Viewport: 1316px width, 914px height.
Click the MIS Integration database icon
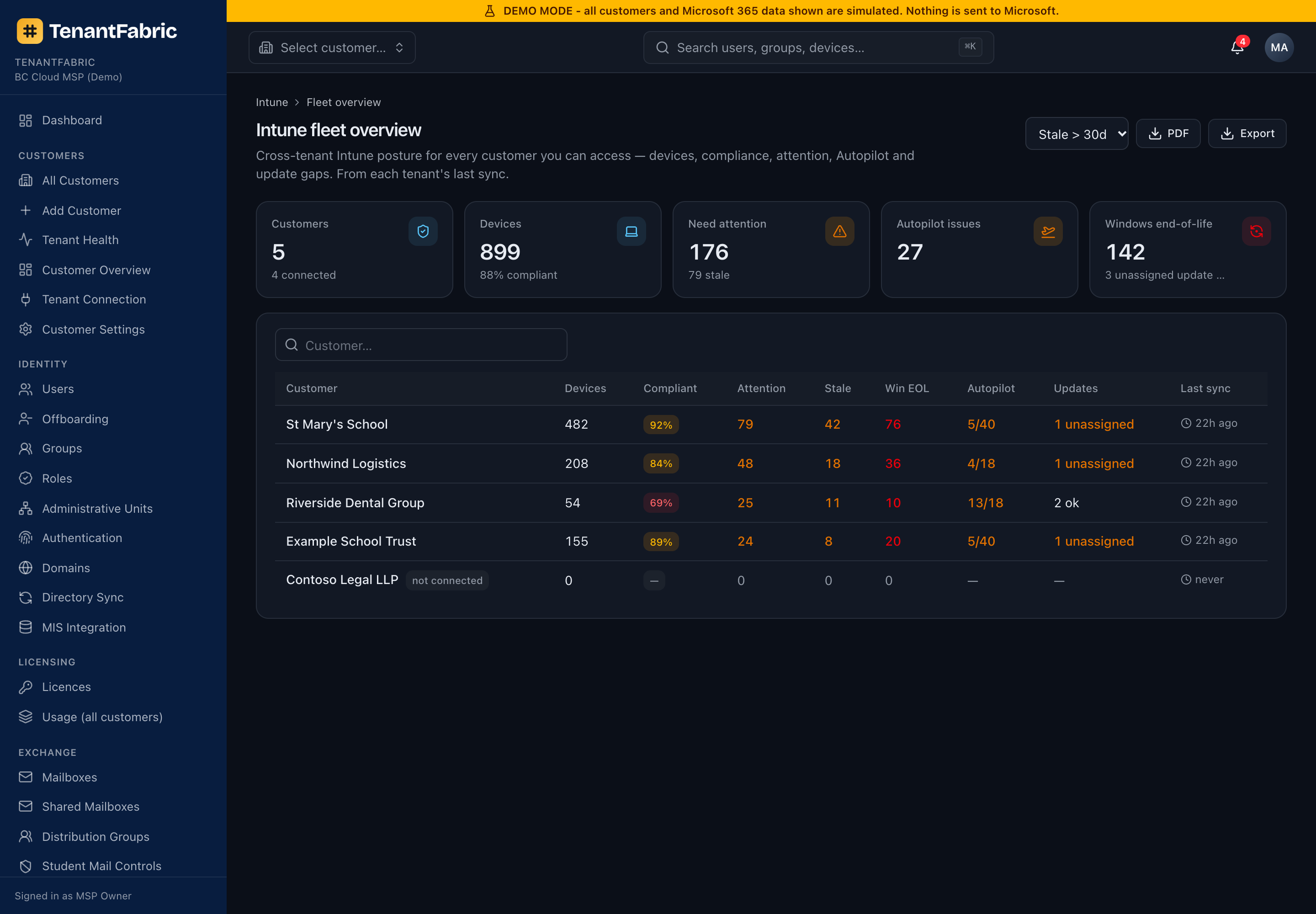click(x=26, y=627)
